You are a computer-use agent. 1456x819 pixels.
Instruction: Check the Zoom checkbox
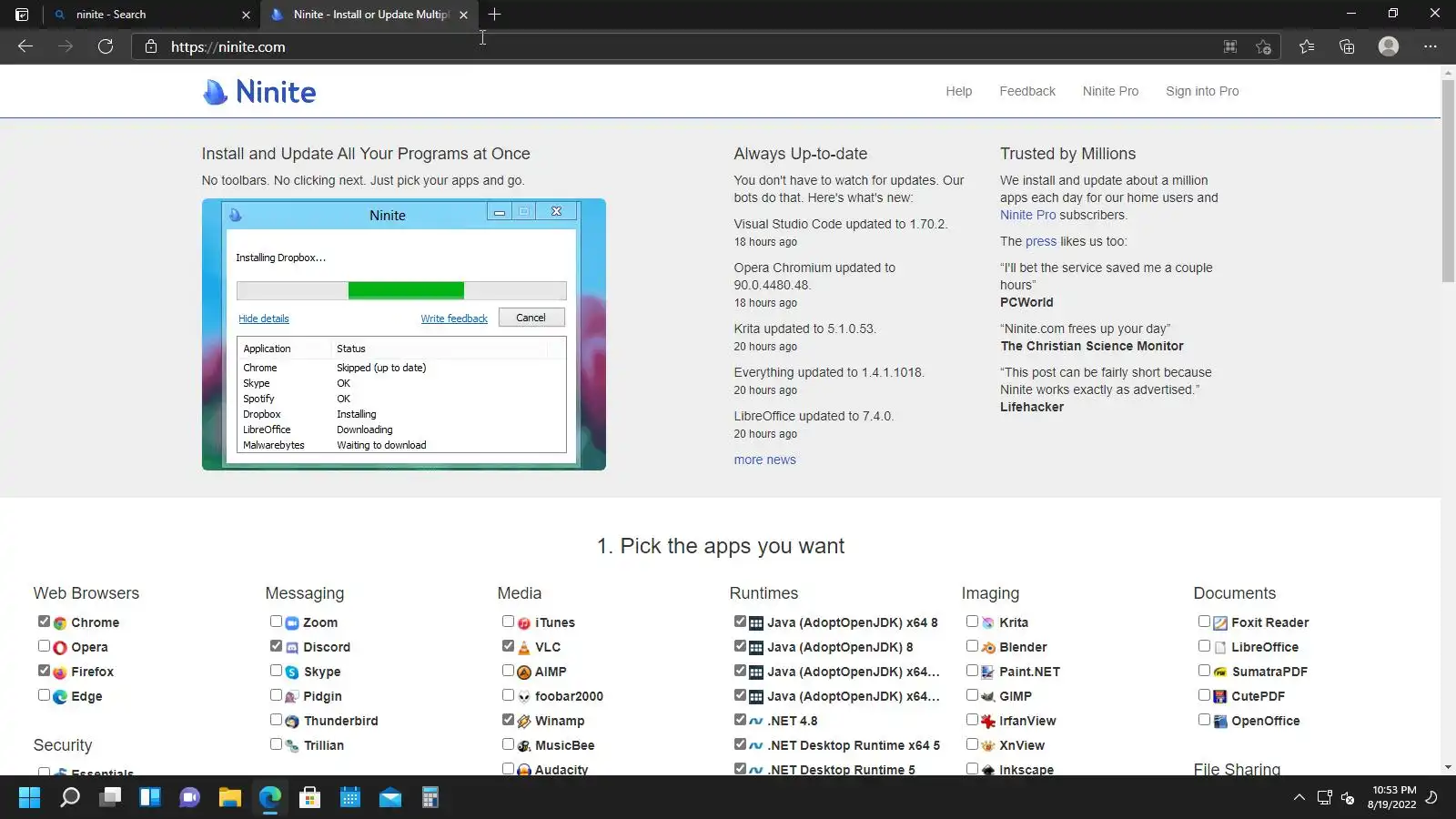pyautogui.click(x=276, y=622)
